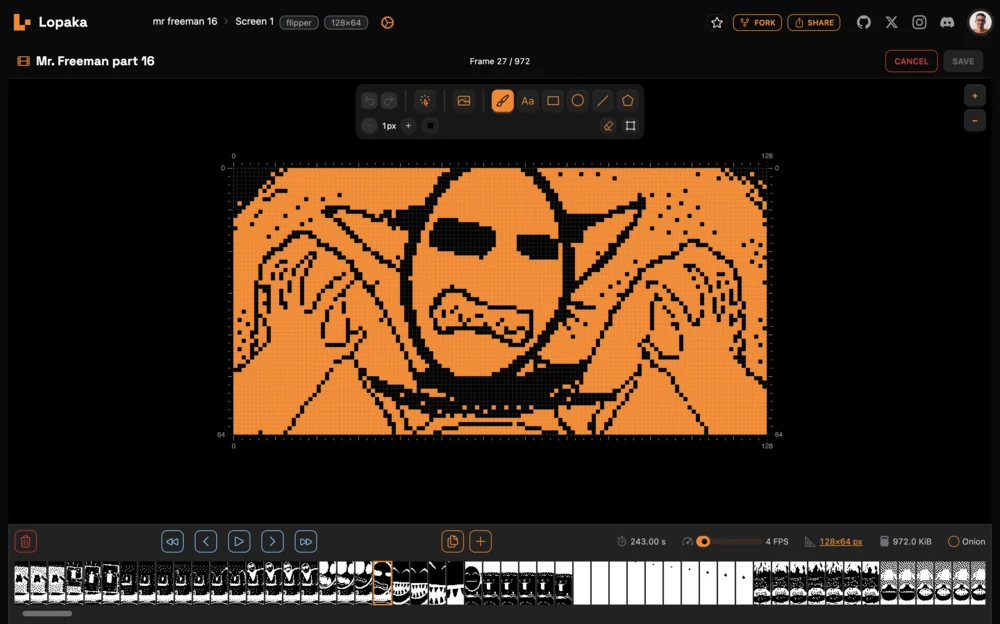Select the last visible frame thumbnail
The width and height of the screenshot is (1000, 624).
pyautogui.click(x=978, y=583)
